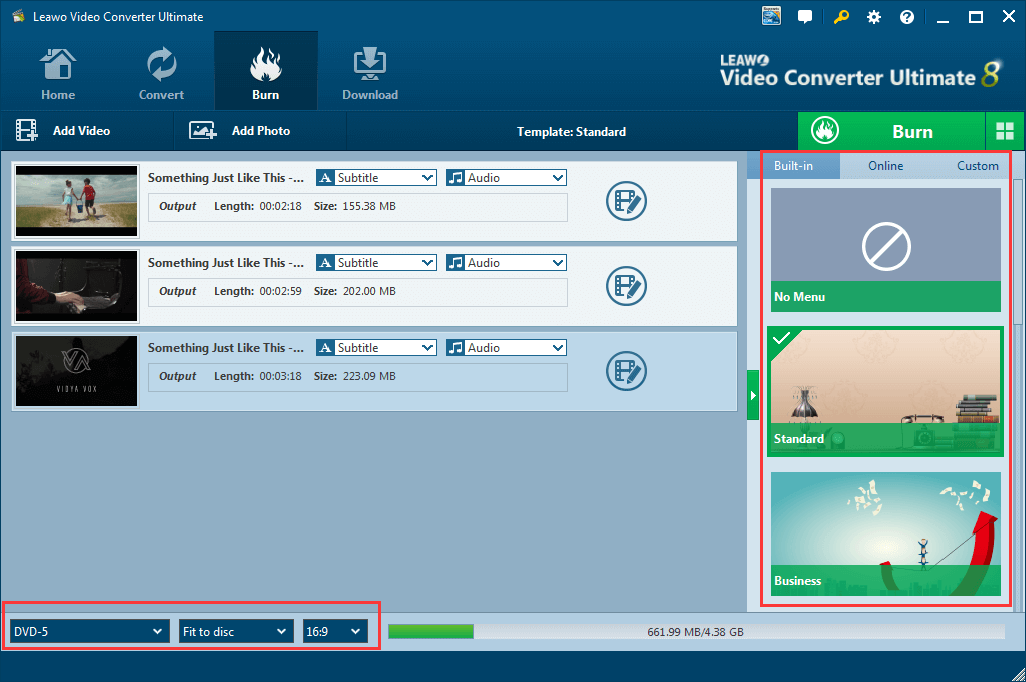Click the support icon in title bar
The image size is (1026, 682).
[x=771, y=16]
